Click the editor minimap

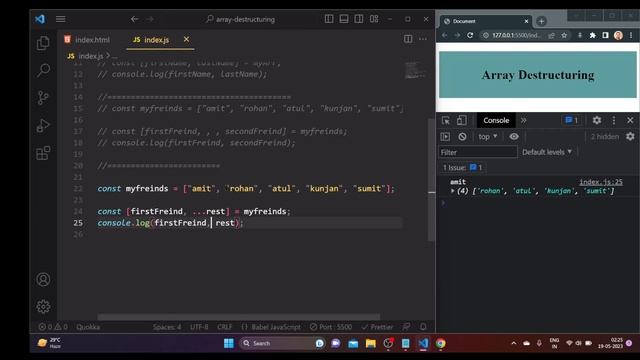tap(415, 70)
